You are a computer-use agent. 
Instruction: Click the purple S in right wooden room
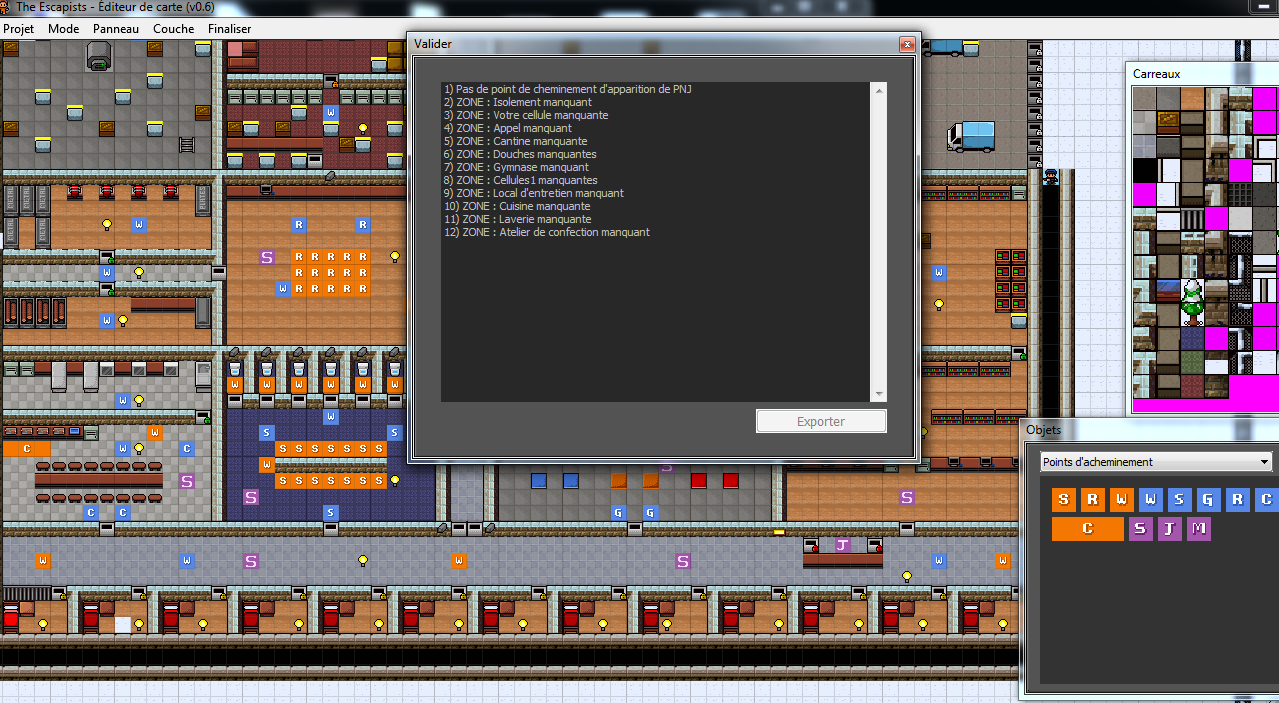click(907, 497)
